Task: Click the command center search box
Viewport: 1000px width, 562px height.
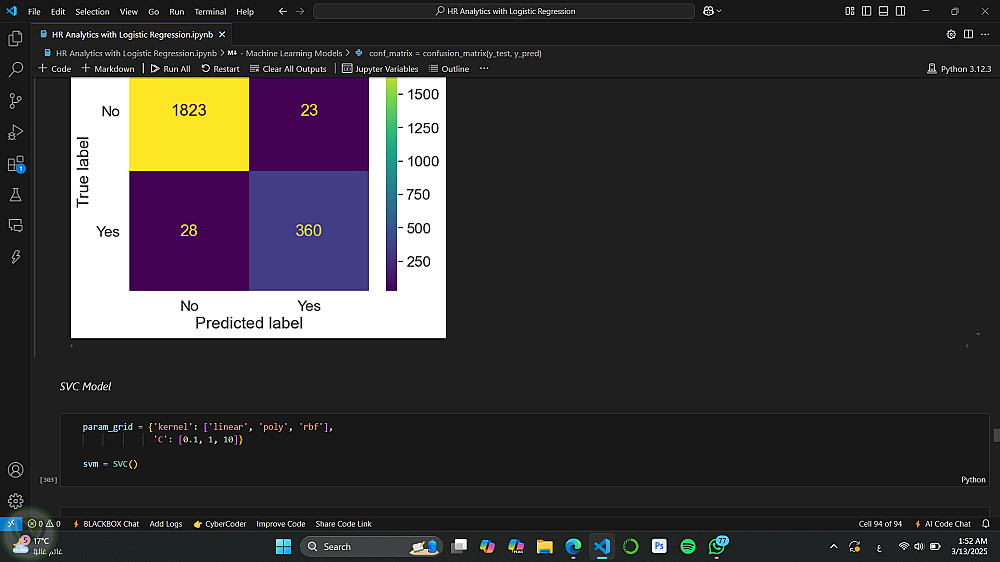Action: [504, 11]
